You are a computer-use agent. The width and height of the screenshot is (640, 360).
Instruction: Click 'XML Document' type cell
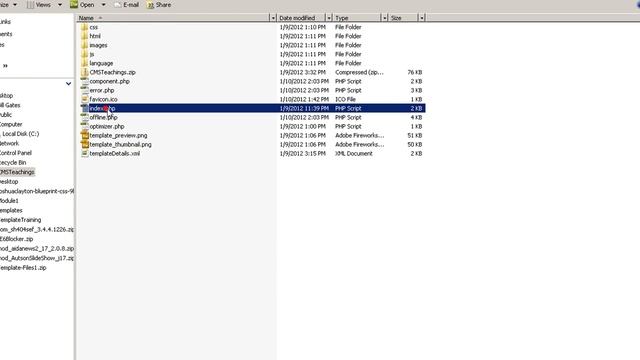(x=353, y=153)
